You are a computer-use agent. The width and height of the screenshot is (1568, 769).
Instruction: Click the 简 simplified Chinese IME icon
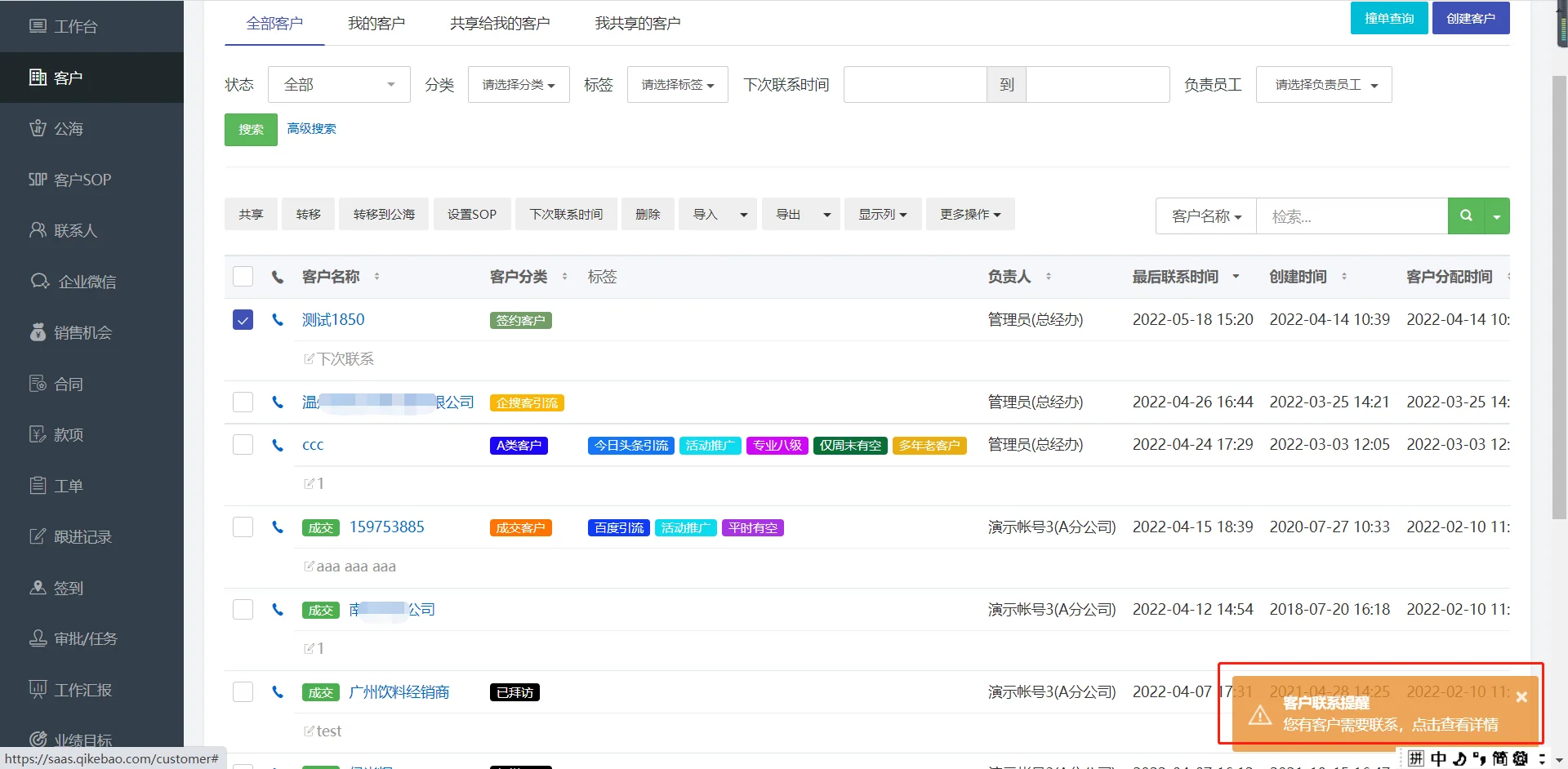1499,759
